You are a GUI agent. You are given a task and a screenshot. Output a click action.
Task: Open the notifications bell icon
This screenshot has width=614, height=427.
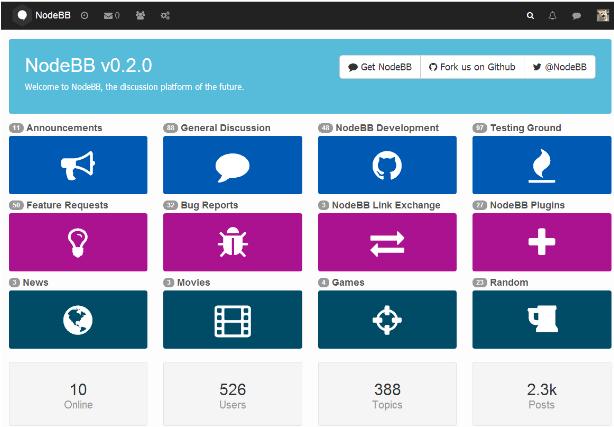point(553,16)
